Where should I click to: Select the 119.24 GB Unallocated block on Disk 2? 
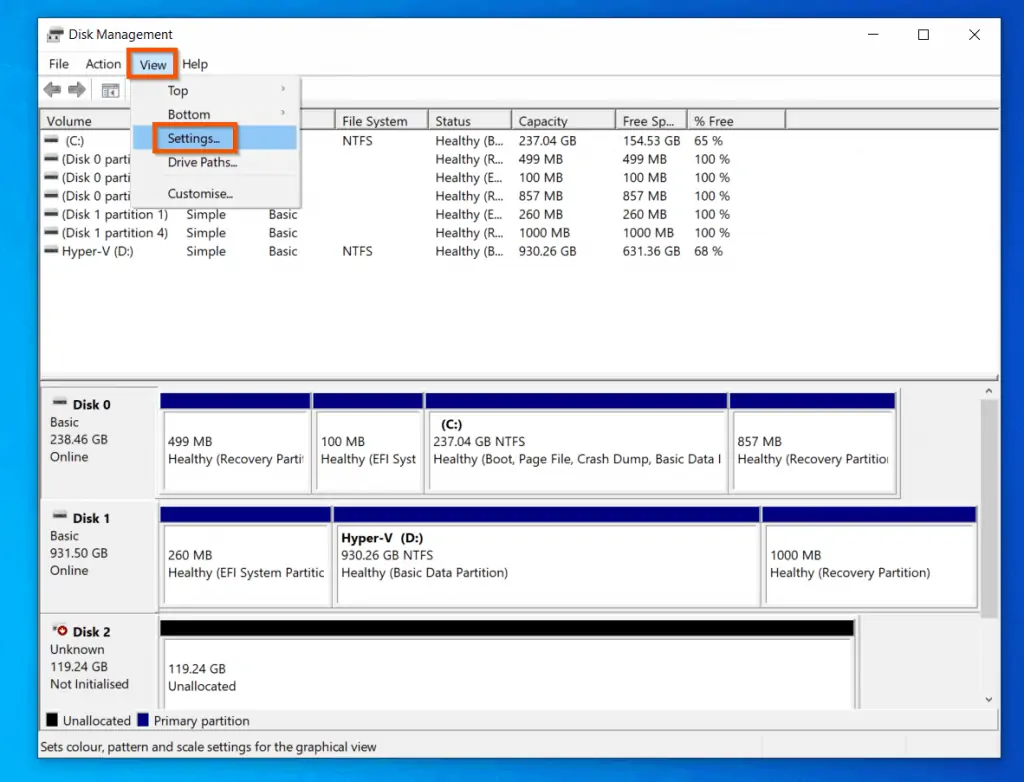[x=507, y=665]
